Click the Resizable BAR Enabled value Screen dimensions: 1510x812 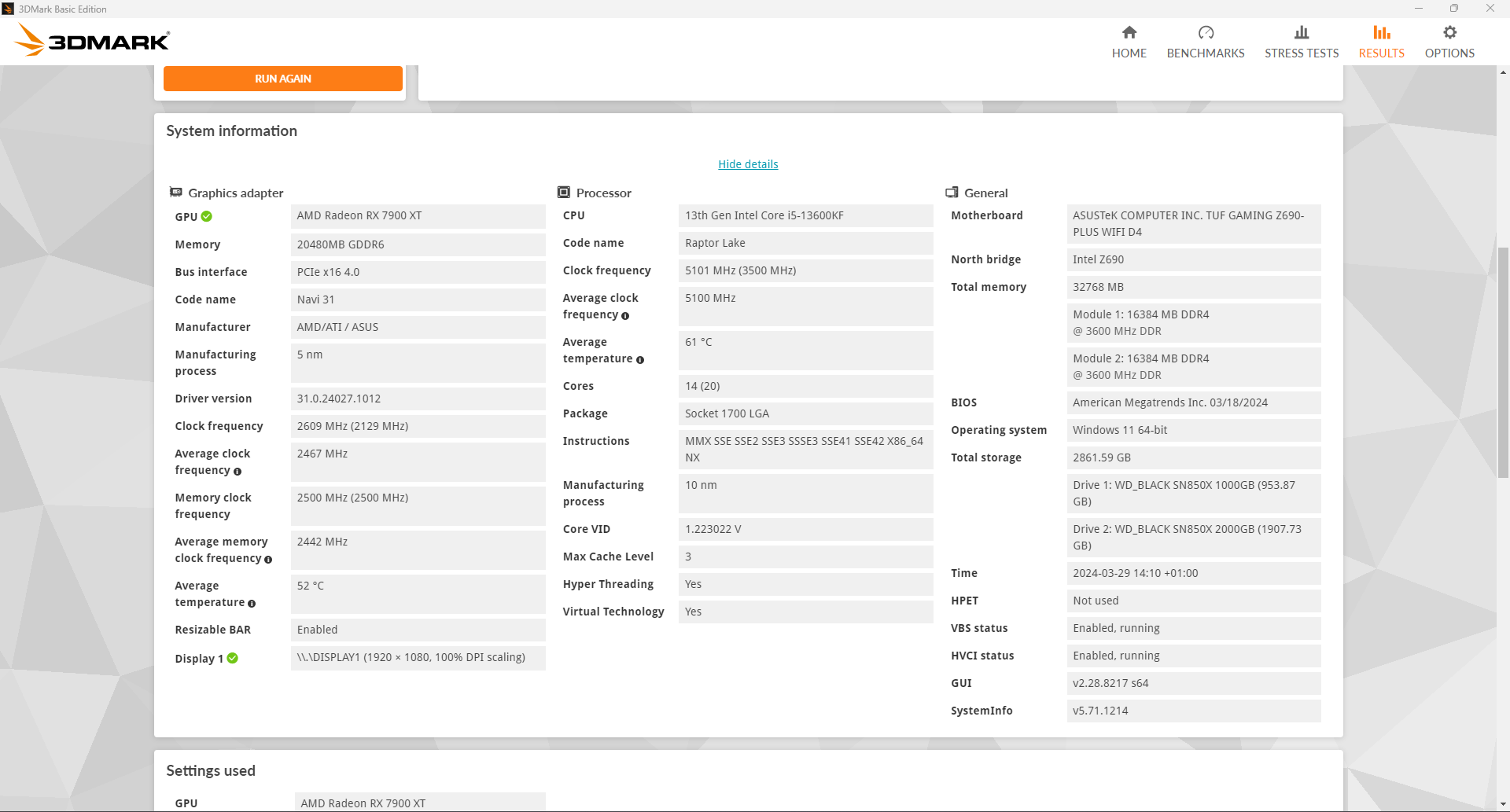418,630
